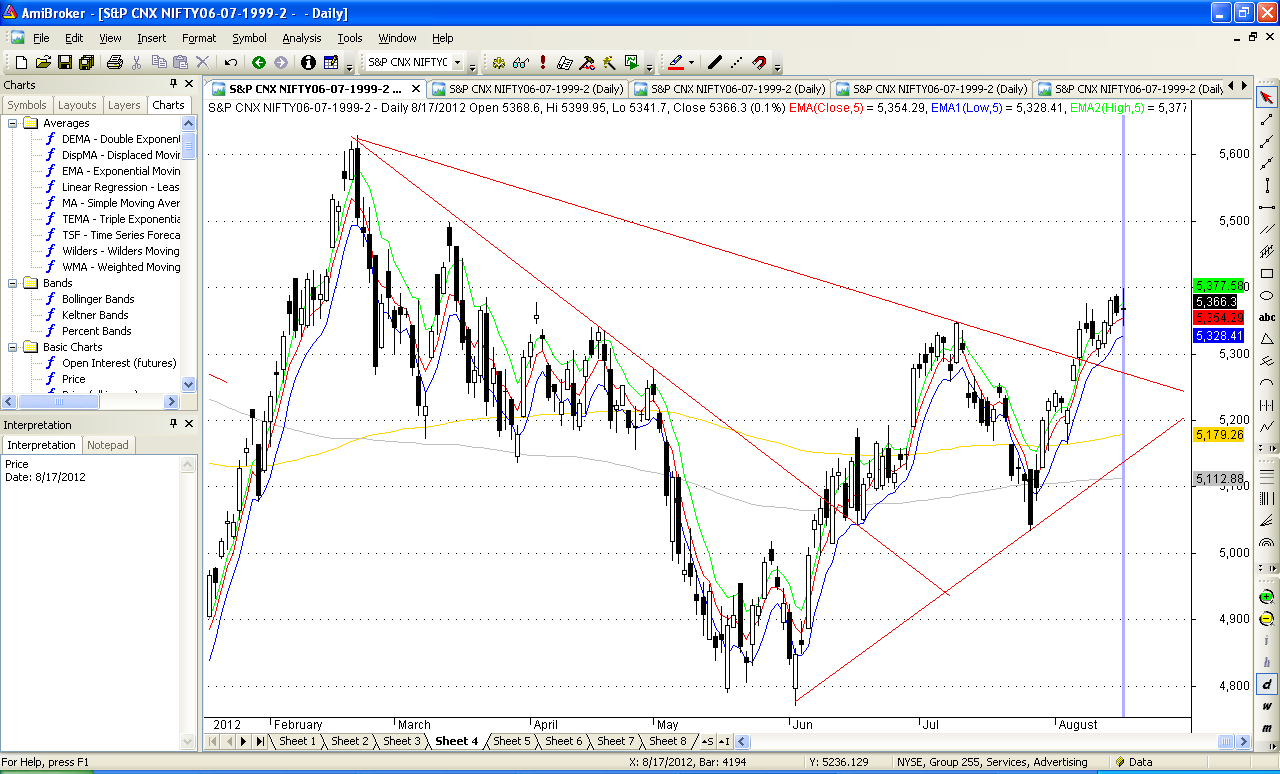Open symbol information via the black info icon

[x=308, y=62]
